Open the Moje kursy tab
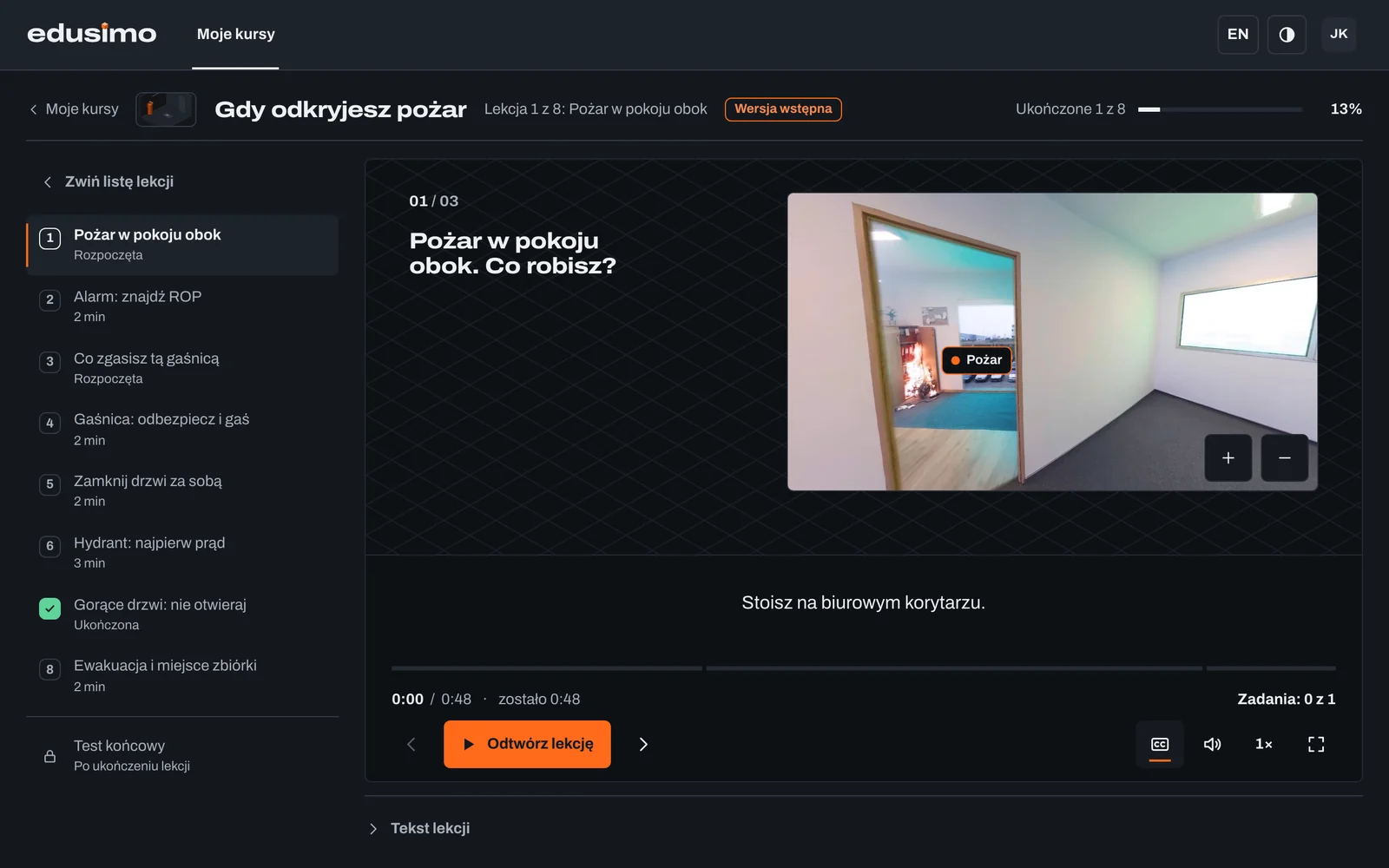Viewport: 1389px width, 868px height. [235, 35]
